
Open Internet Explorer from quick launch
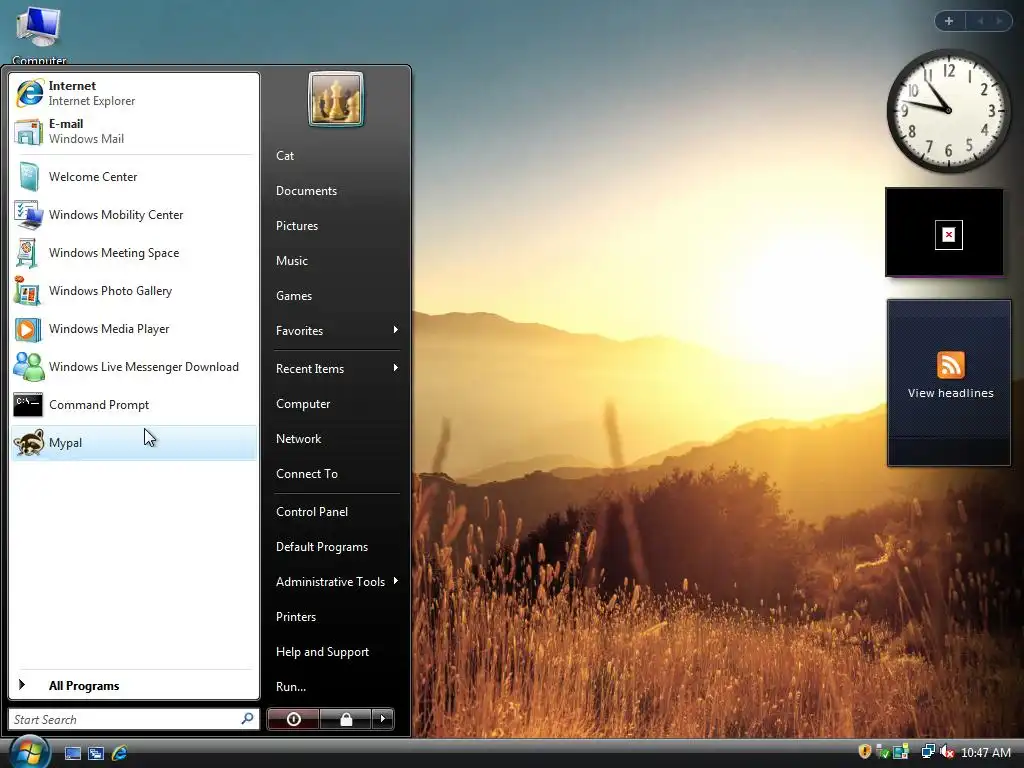tap(120, 753)
